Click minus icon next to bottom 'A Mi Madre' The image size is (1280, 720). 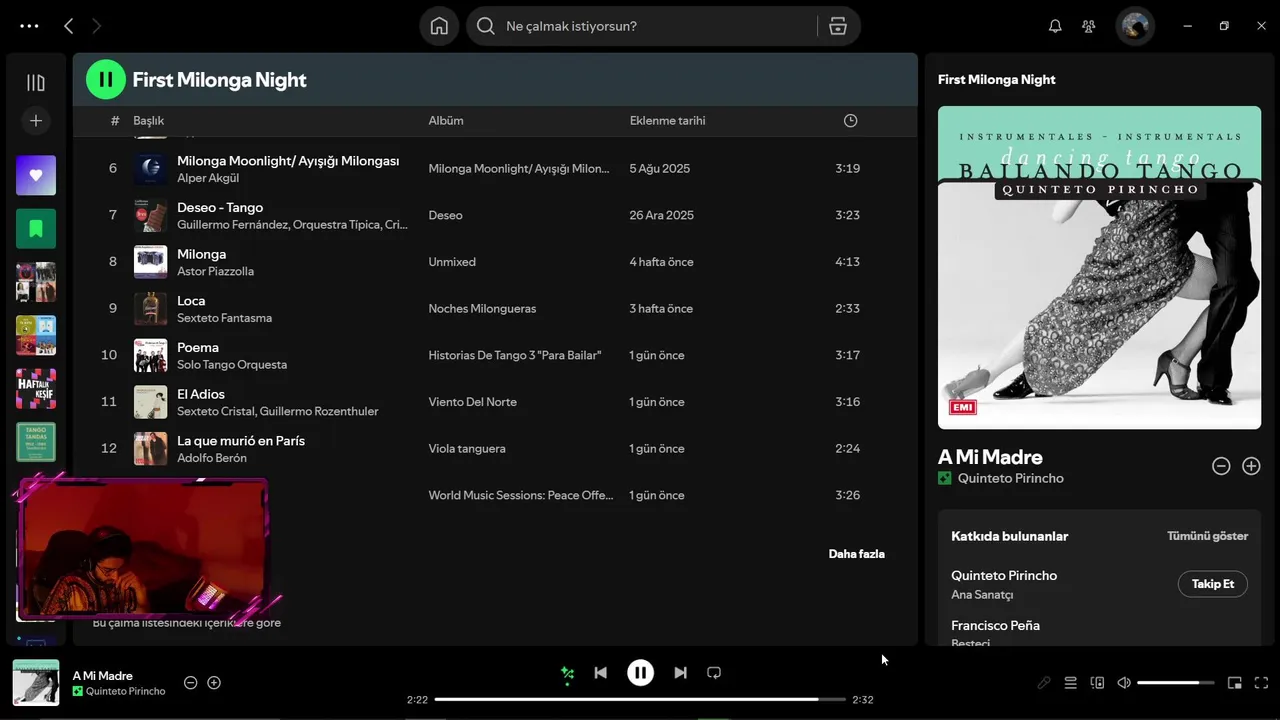[x=190, y=683]
